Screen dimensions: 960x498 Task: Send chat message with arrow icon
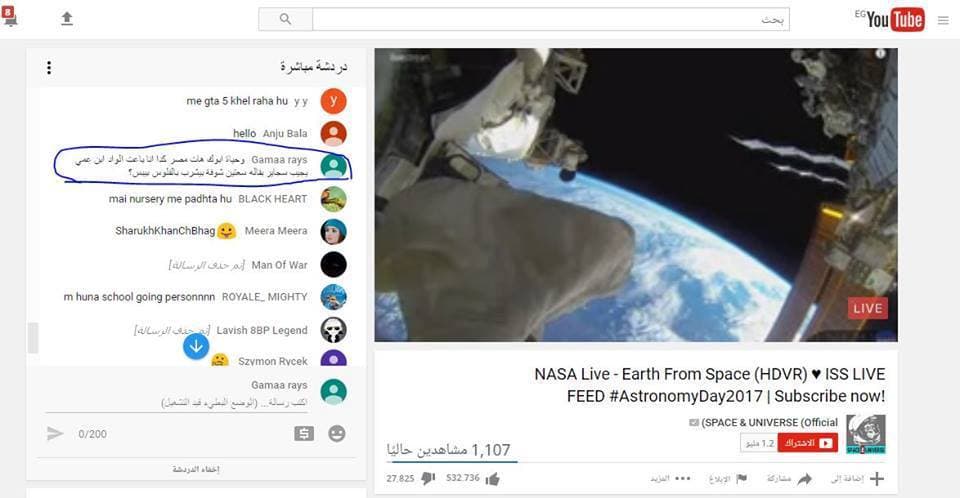point(55,434)
